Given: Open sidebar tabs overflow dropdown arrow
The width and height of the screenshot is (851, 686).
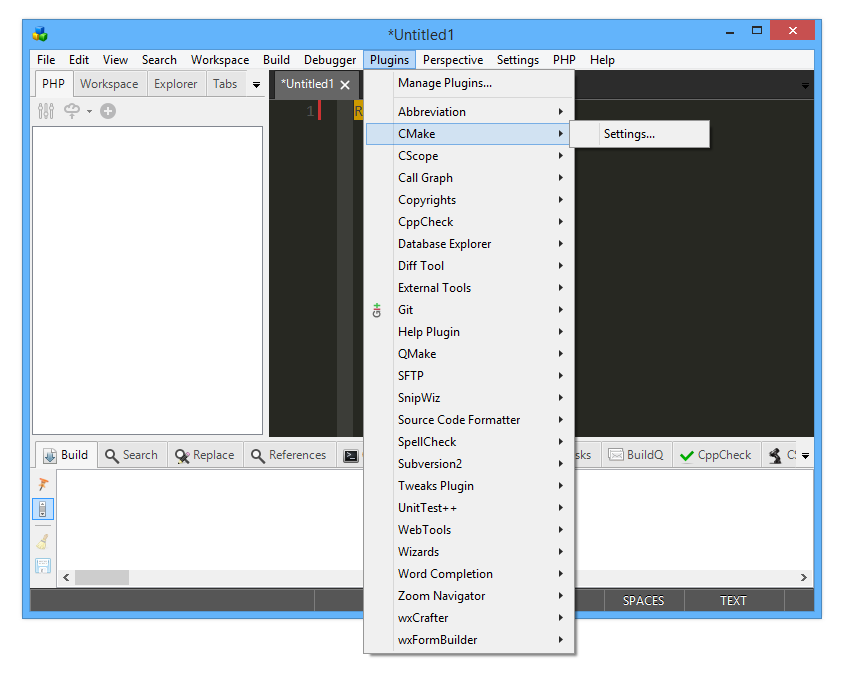Looking at the screenshot, I should click(256, 85).
